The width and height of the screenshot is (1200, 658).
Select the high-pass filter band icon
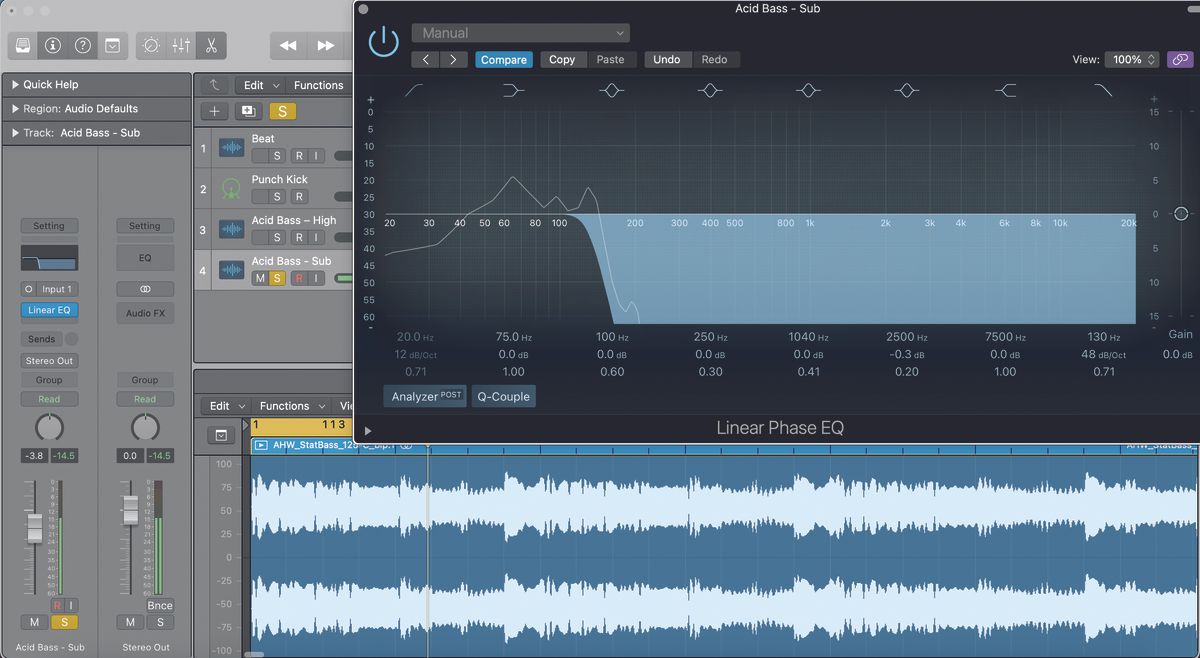click(x=412, y=90)
